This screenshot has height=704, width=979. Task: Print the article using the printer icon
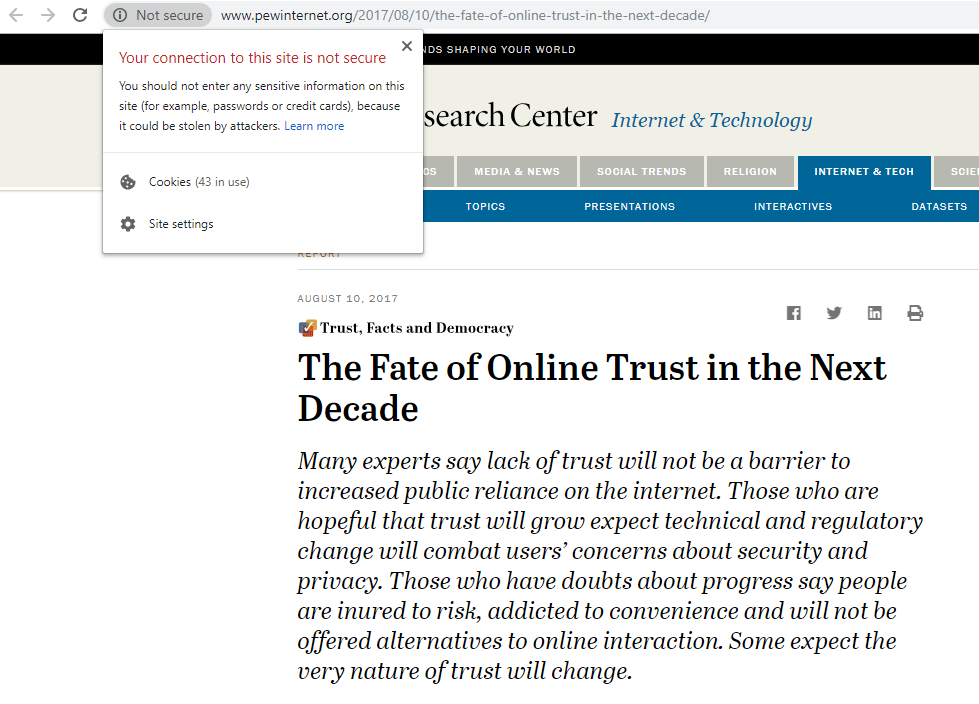click(914, 313)
